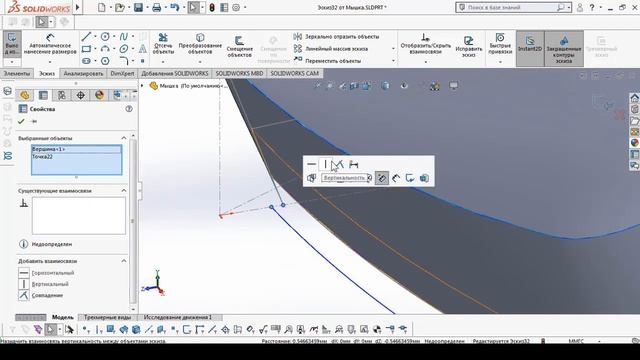Screen dimensions: 640x360
Task: Click the Print icon in the top toolbar
Action: pos(157,7)
